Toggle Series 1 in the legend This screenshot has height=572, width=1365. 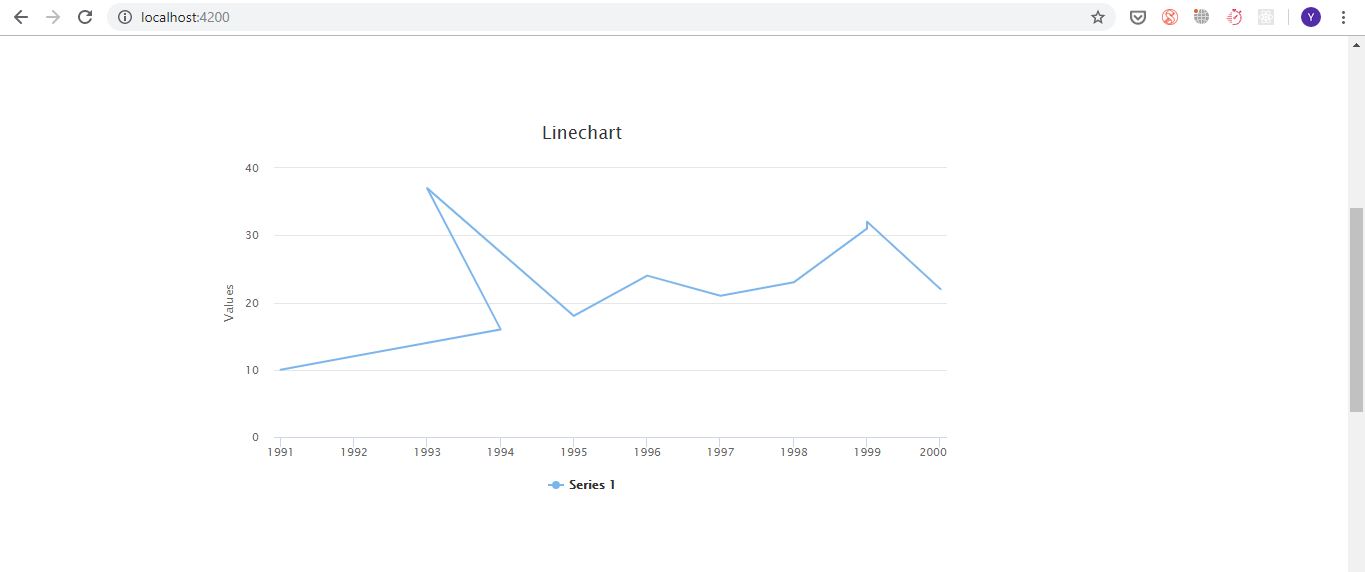coord(582,485)
